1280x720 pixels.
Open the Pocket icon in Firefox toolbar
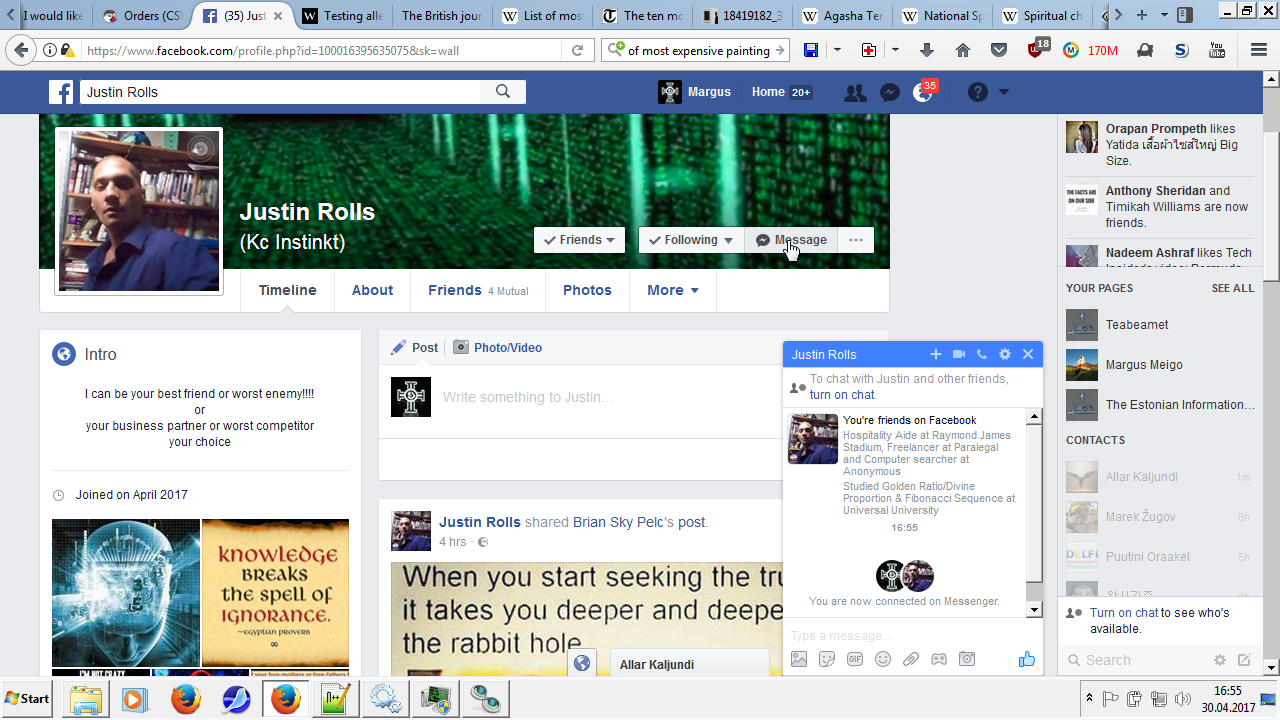[x=999, y=50]
